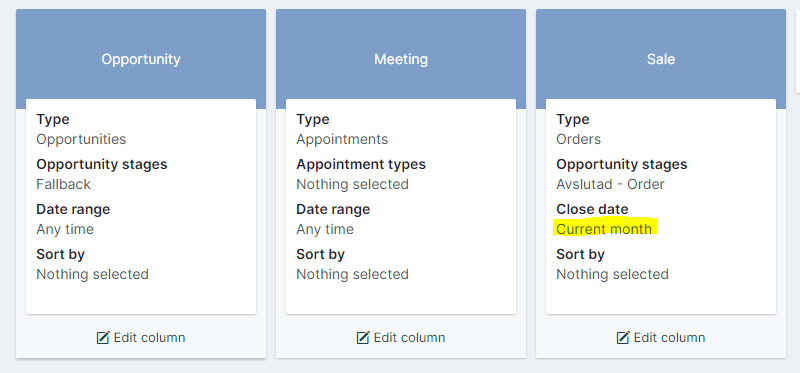This screenshot has height=373, width=800.
Task: Open Edit column link for Opportunity
Action: click(x=141, y=338)
